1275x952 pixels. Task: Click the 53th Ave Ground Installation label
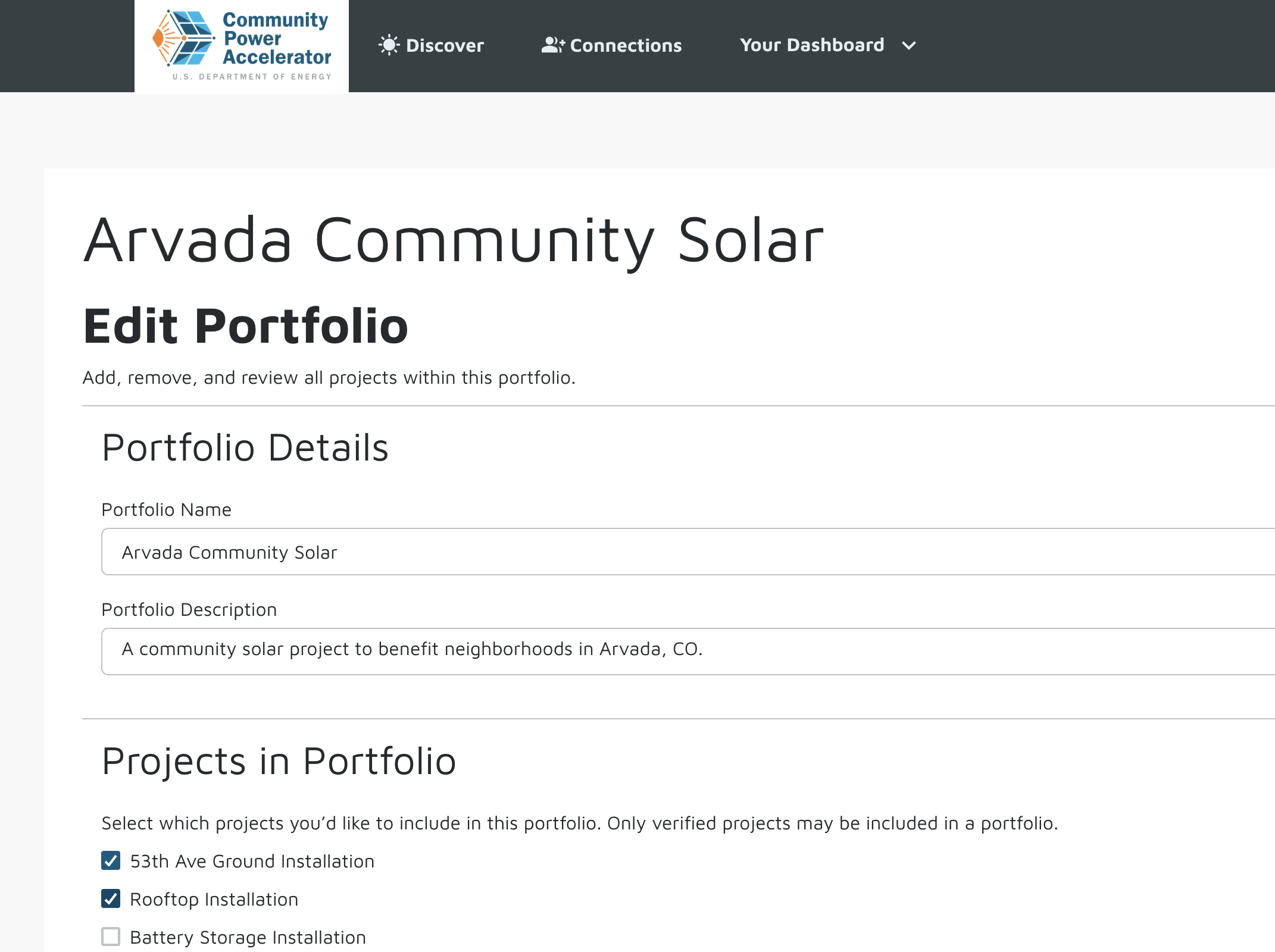252,862
